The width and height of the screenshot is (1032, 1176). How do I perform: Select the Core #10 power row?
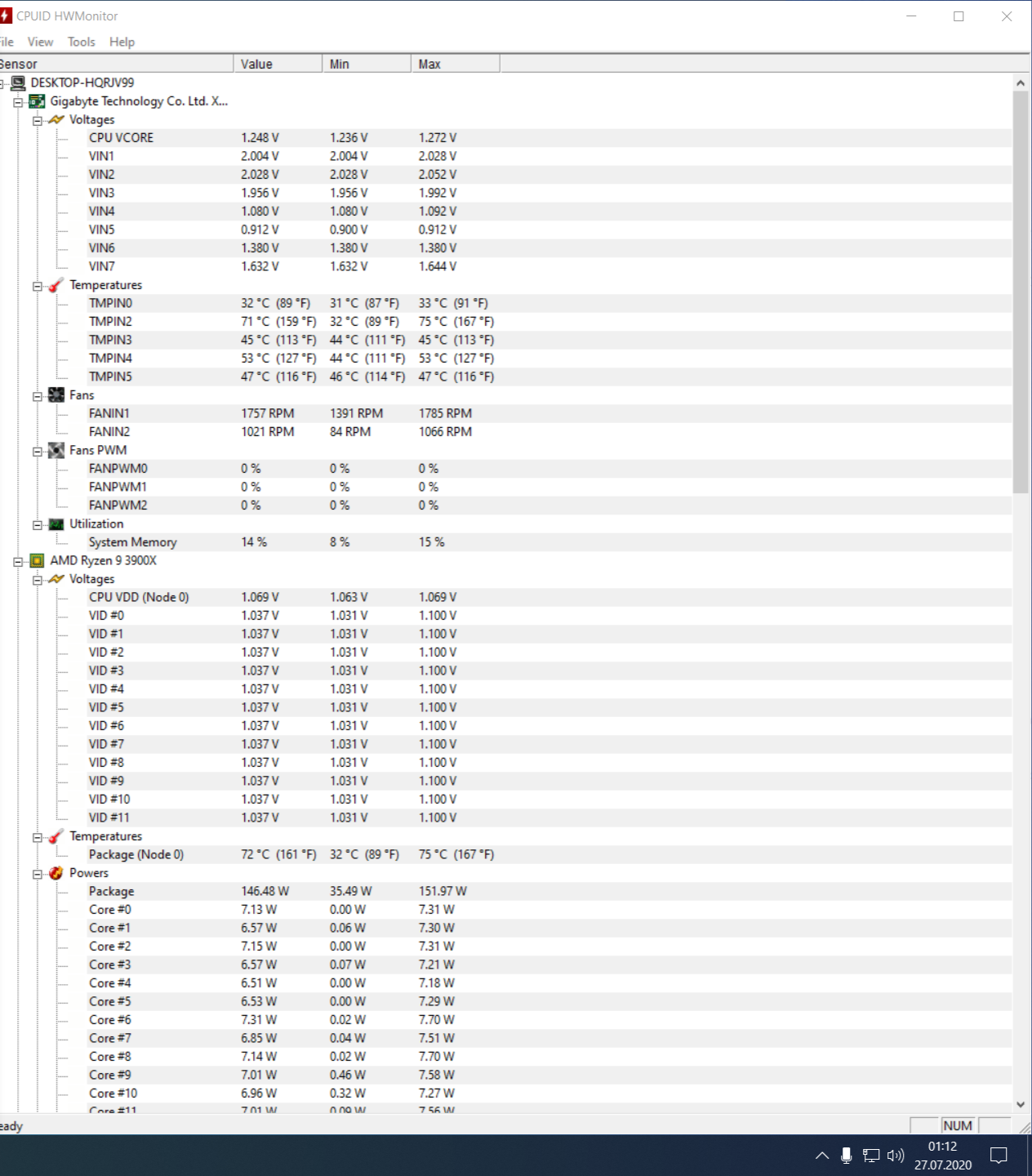click(549, 1094)
